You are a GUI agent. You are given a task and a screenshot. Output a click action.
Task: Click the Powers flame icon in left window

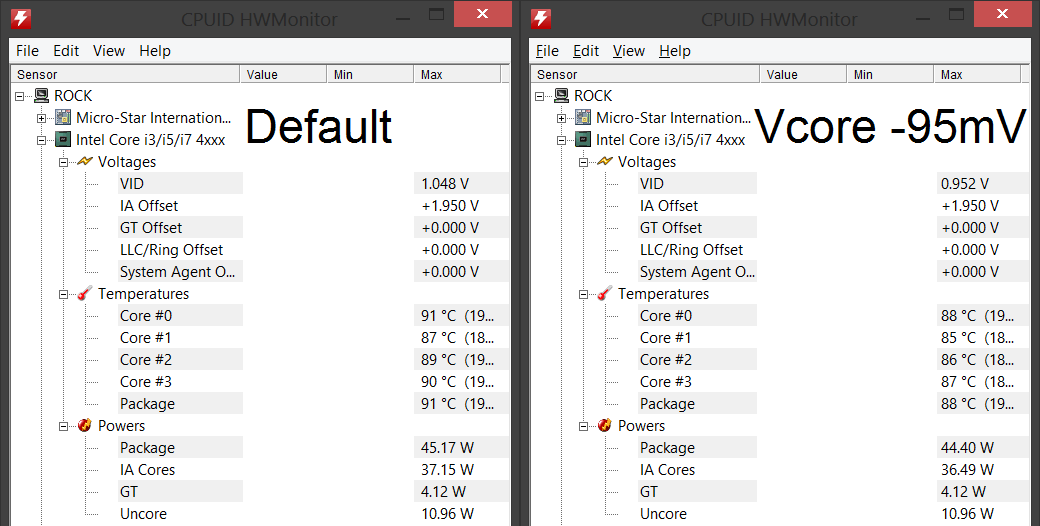click(x=84, y=425)
